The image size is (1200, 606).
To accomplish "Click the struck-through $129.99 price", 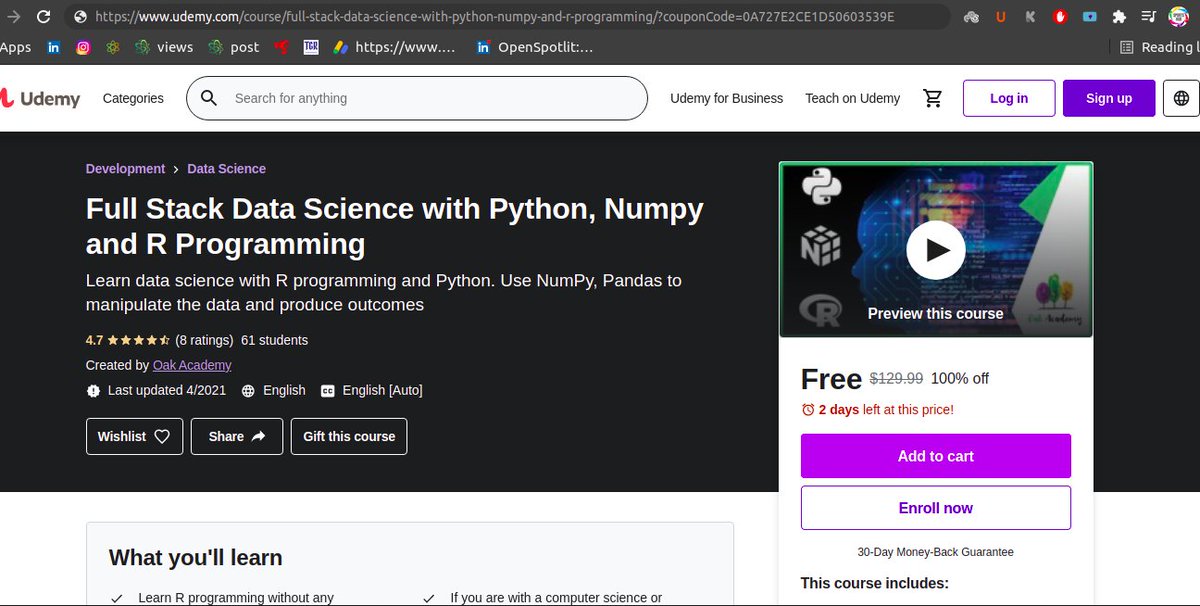I will [896, 379].
